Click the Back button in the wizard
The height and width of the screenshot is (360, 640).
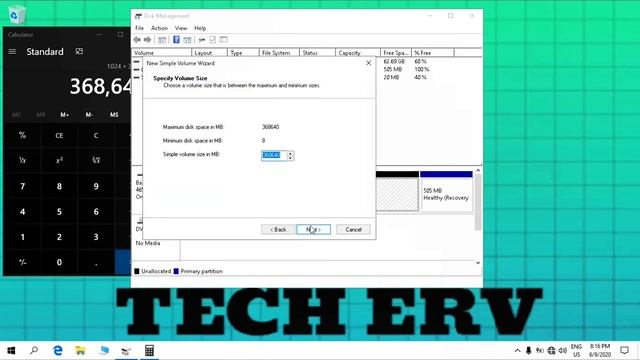click(278, 229)
